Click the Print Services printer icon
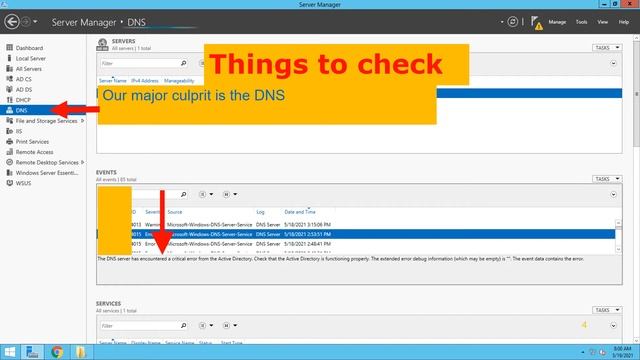Screen dimensions: 640x360 9,142
